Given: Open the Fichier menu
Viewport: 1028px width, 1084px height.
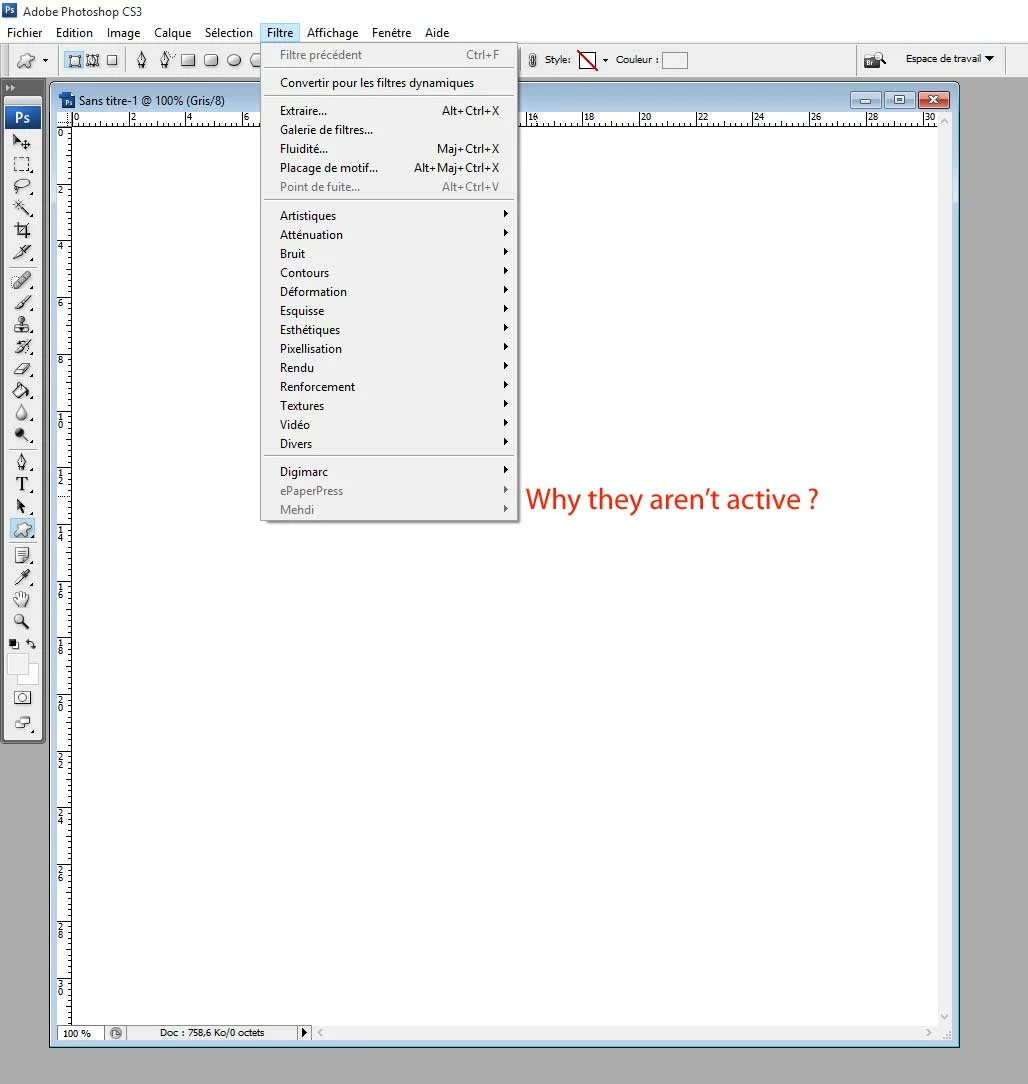Looking at the screenshot, I should (x=24, y=32).
